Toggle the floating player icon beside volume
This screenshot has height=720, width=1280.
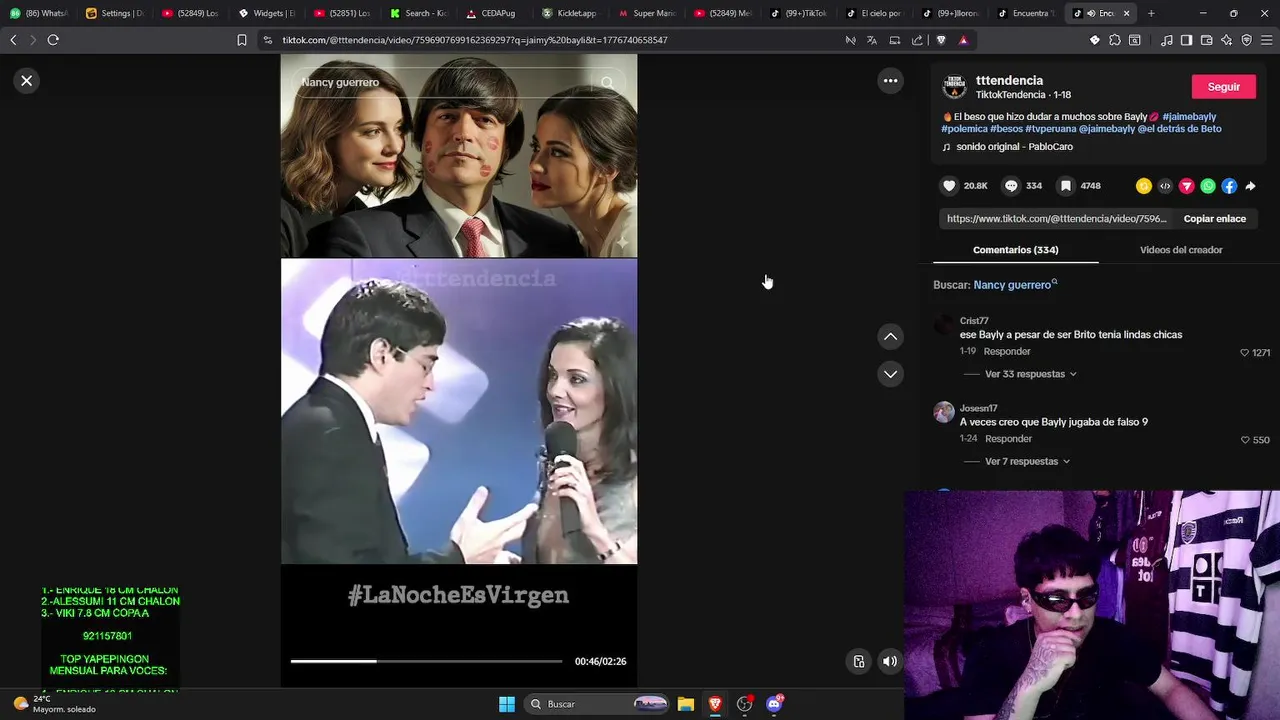pos(858,661)
